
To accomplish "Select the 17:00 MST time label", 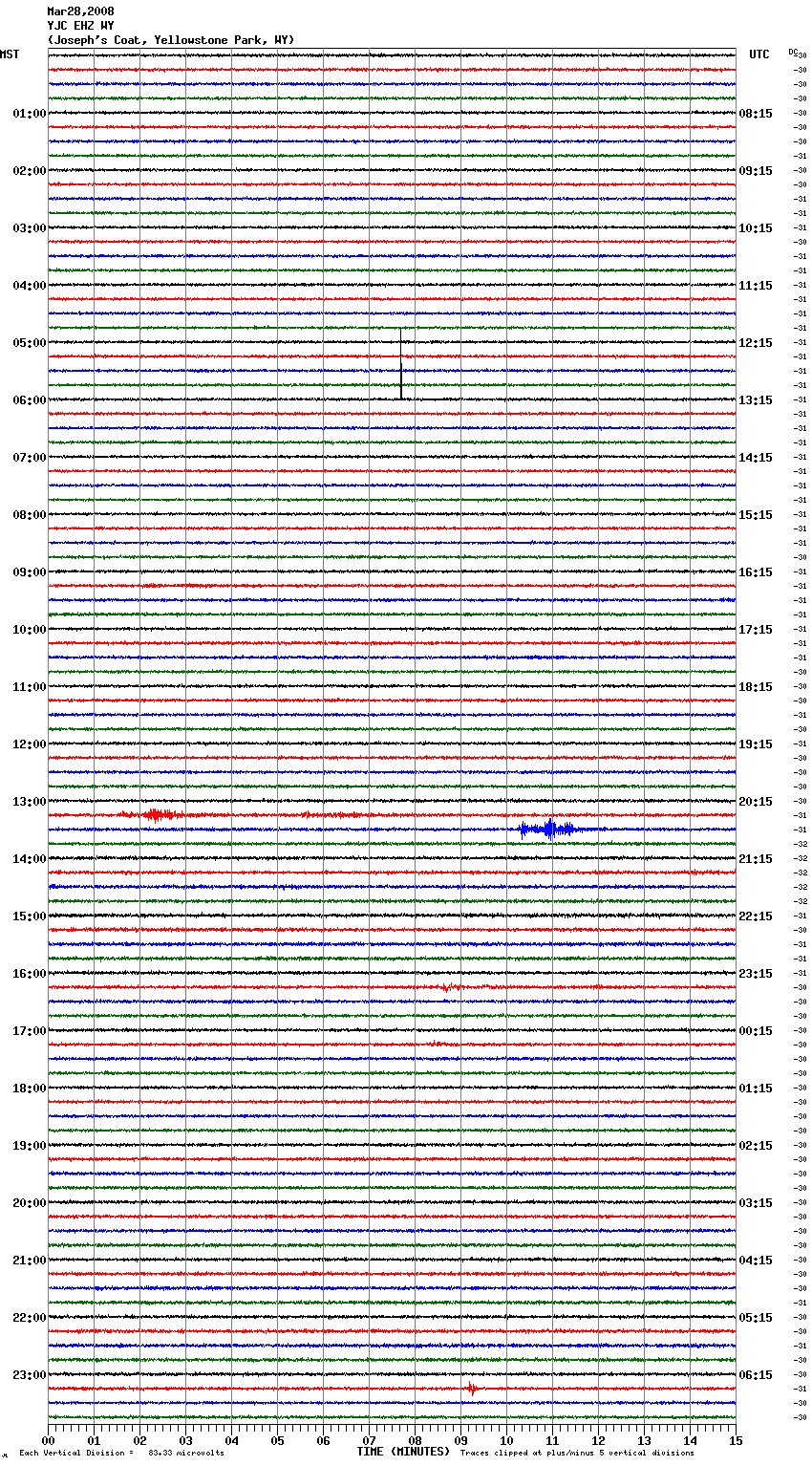I will coord(30,1031).
